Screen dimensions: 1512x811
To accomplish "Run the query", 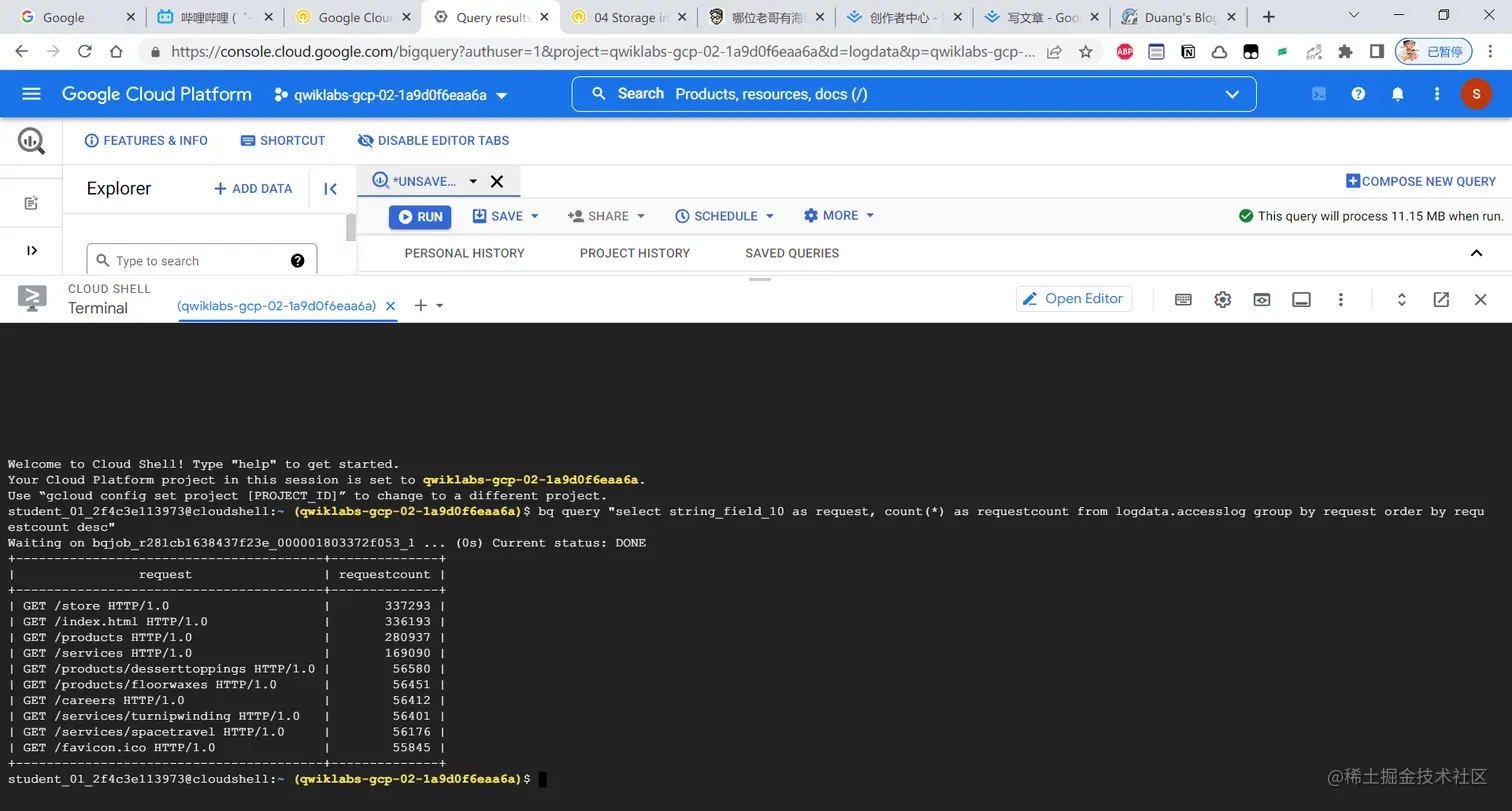I will tap(420, 216).
